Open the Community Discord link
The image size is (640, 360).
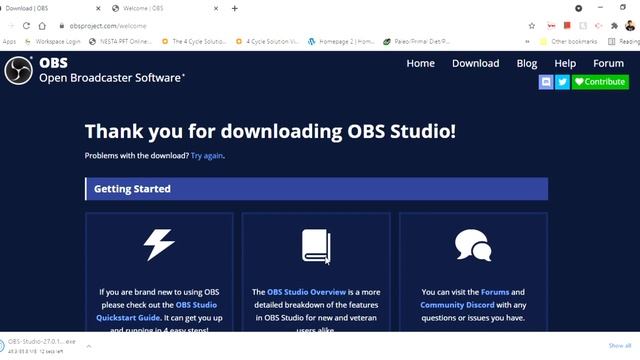pos(457,305)
